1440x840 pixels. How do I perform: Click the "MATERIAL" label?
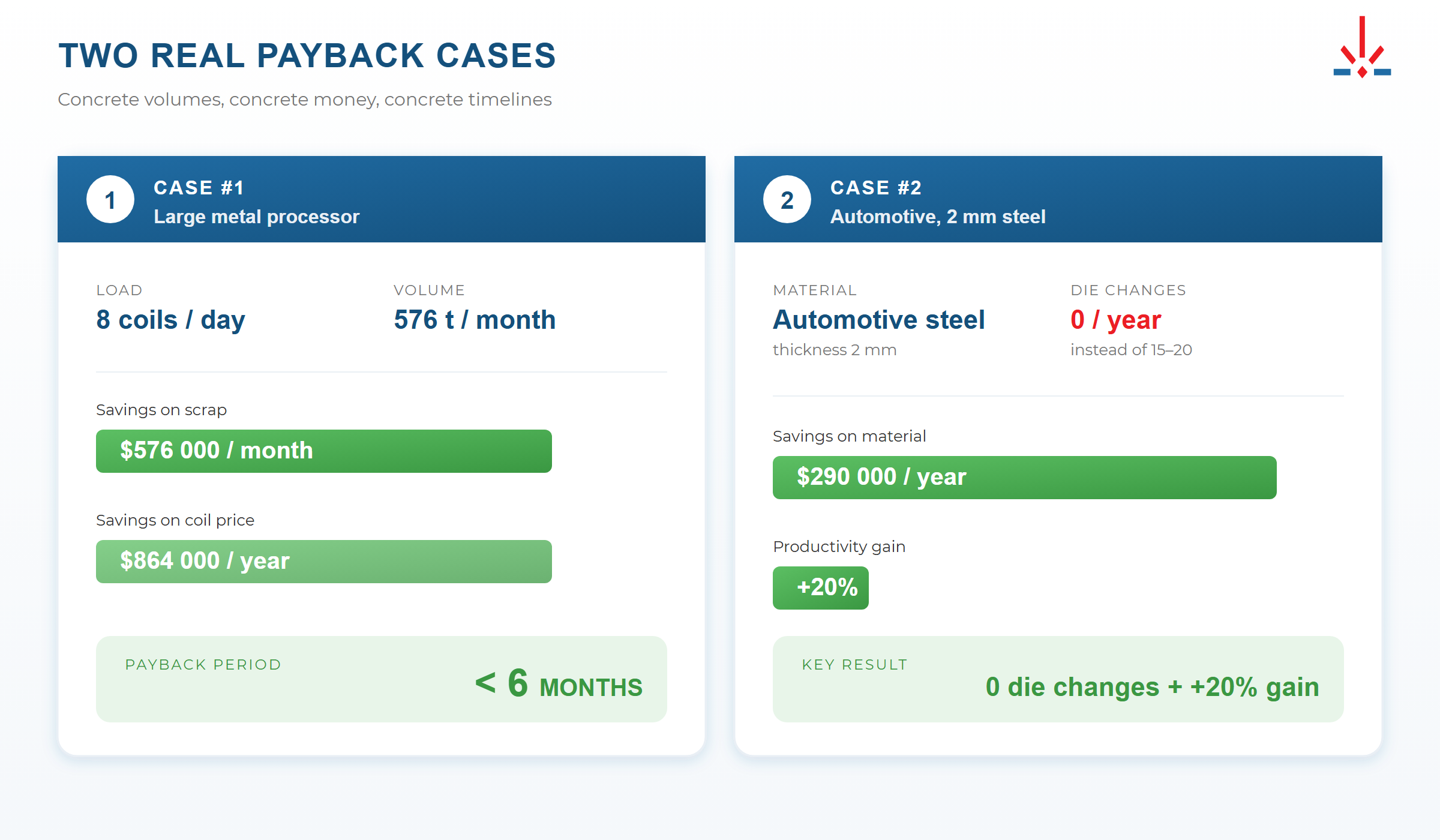click(x=815, y=290)
